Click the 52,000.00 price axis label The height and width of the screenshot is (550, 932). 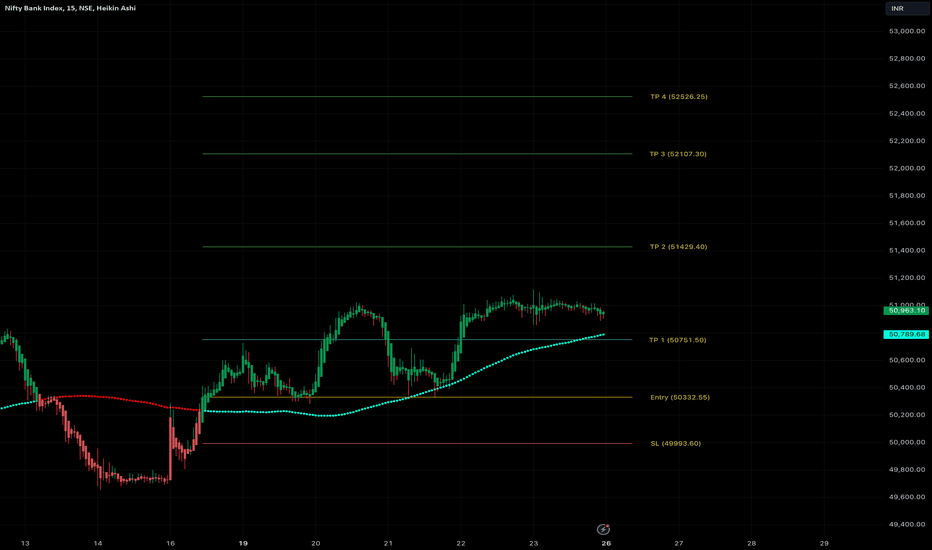[x=907, y=168]
